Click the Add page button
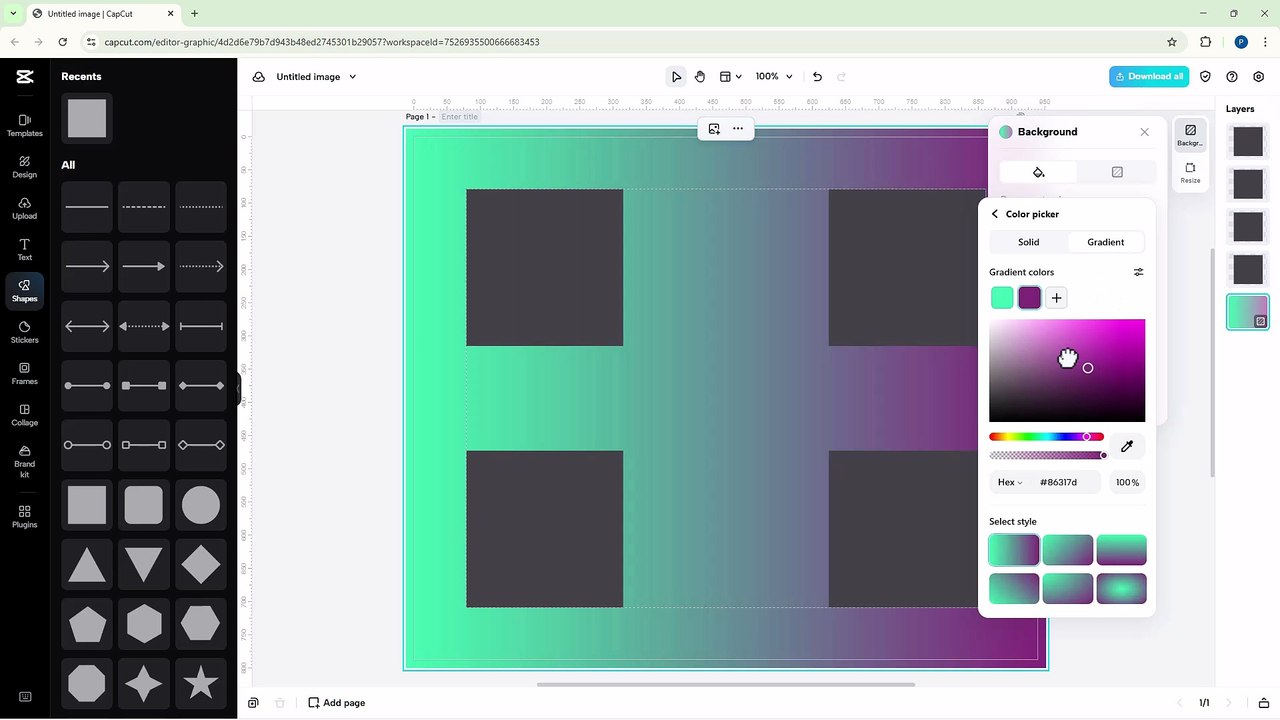This screenshot has width=1280, height=720. (x=336, y=703)
